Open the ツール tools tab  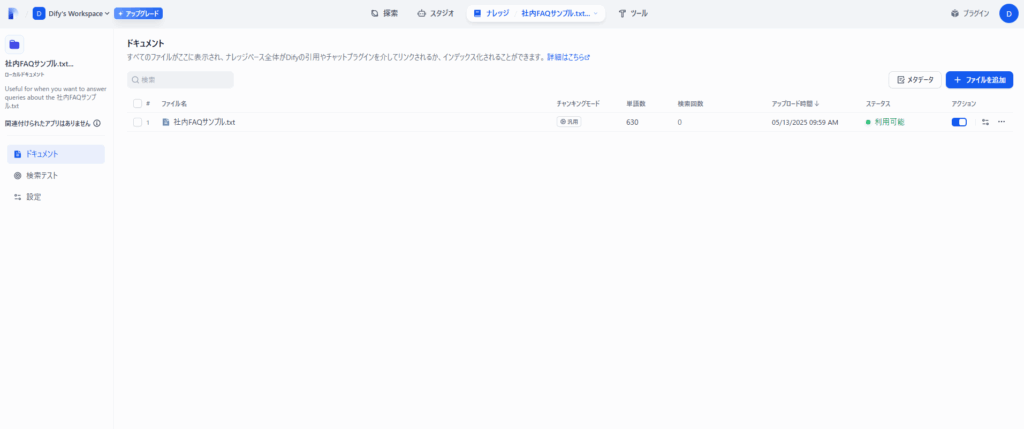pyautogui.click(x=633, y=13)
